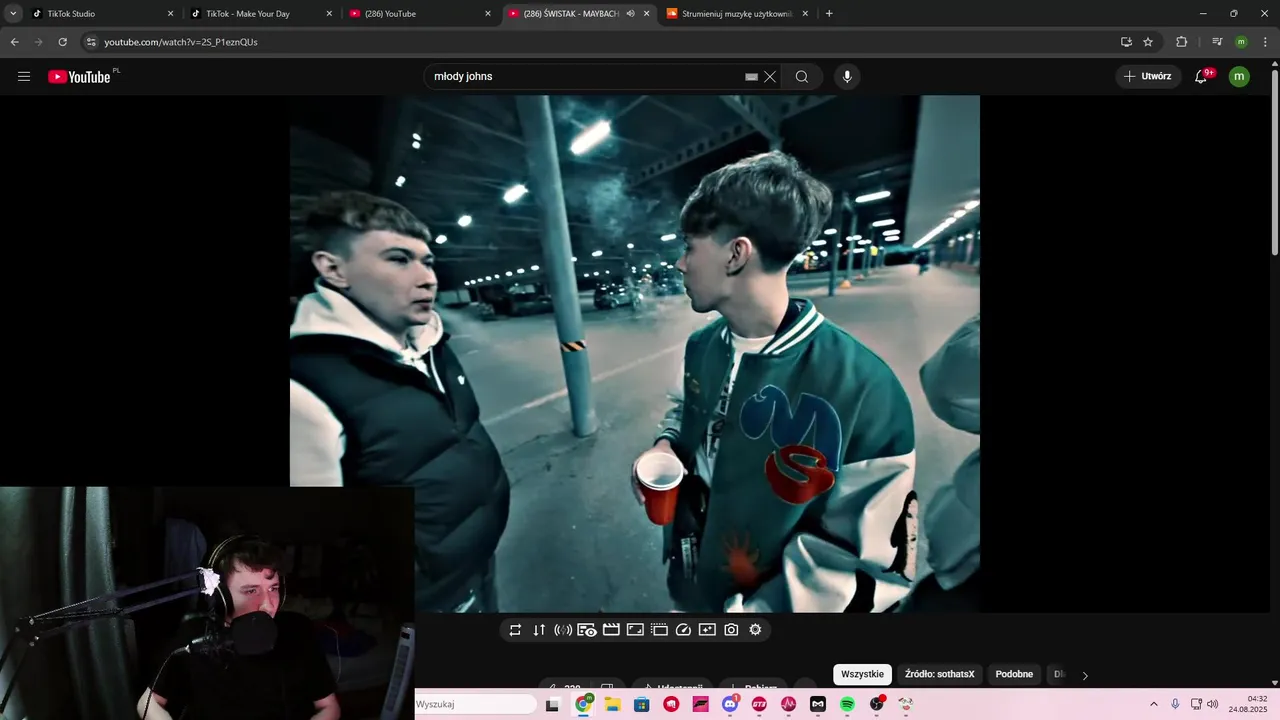Switch to the 'Strumieniuj muzykę' tab
1280x720 pixels.
735,14
